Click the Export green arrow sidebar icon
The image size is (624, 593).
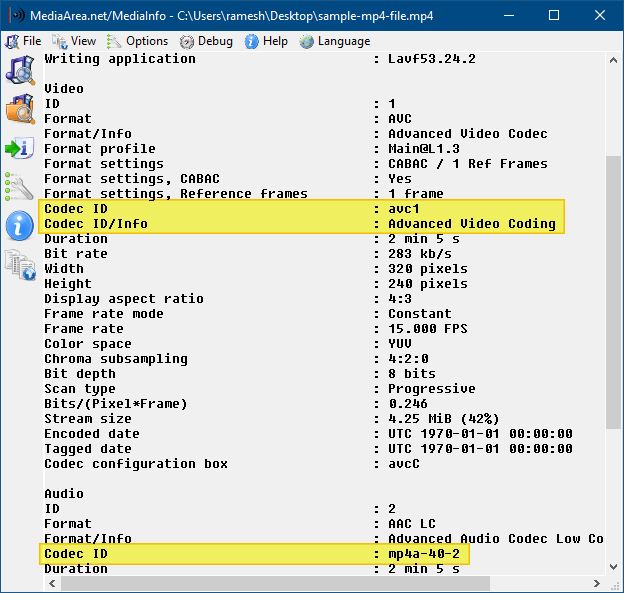click(19, 148)
